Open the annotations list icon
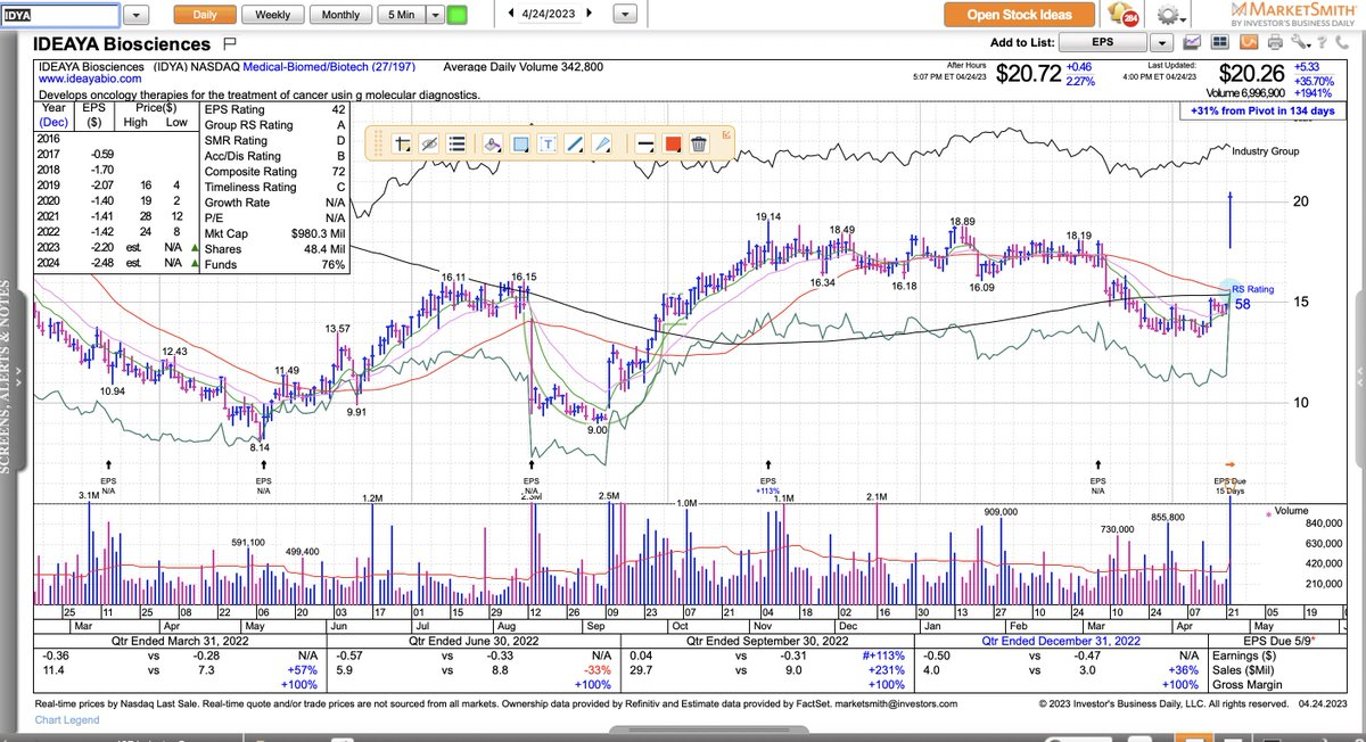Viewport: 1366px width, 742px height. click(x=456, y=144)
